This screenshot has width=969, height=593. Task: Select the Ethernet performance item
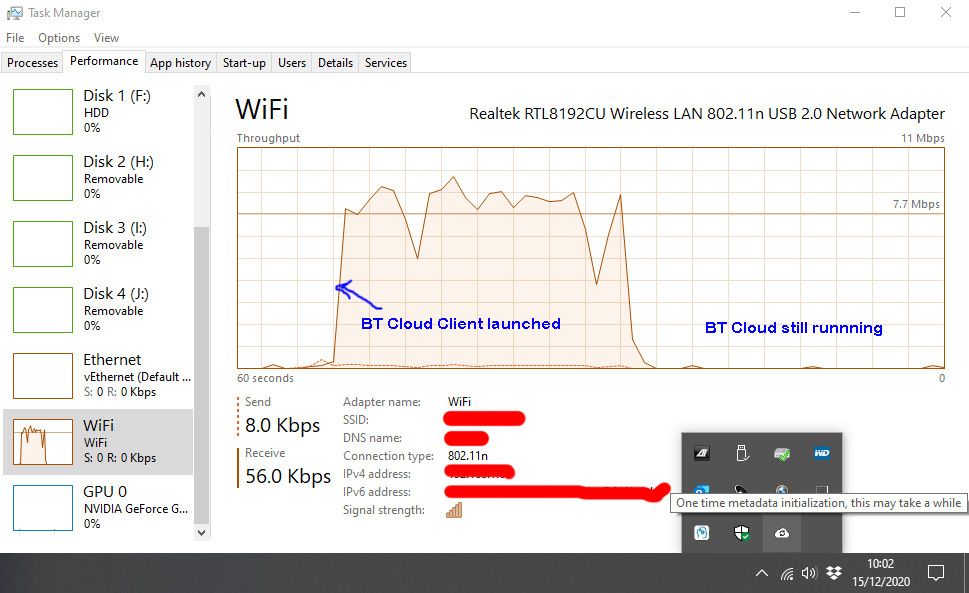[x=100, y=375]
